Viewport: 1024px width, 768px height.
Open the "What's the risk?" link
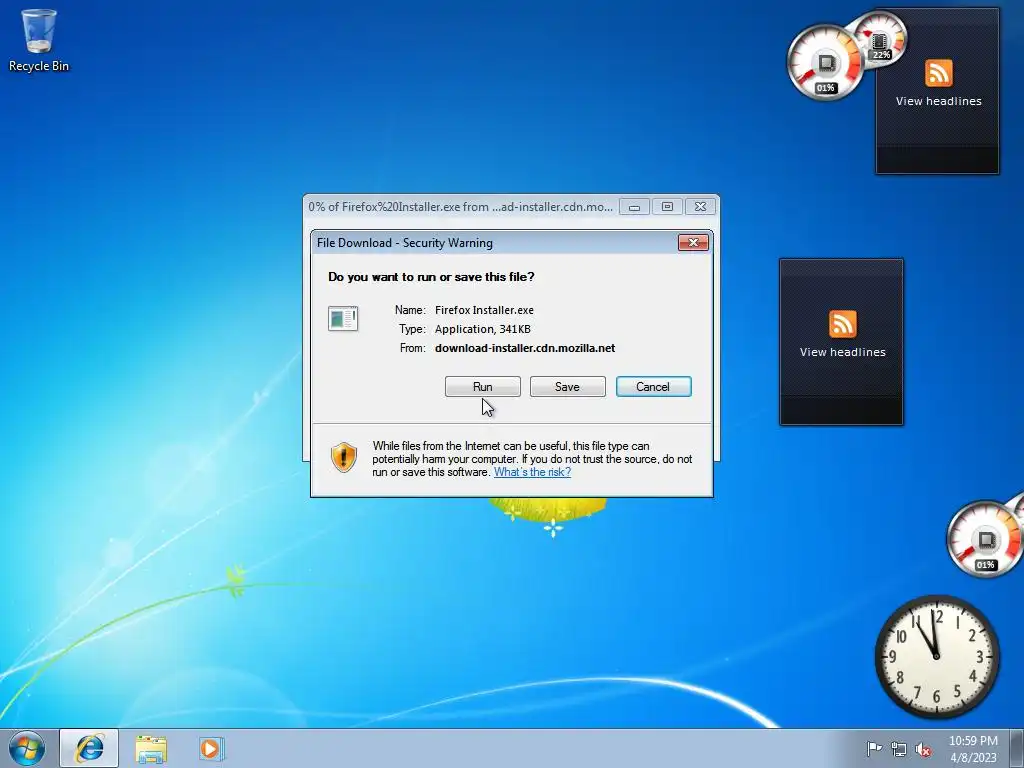(x=532, y=472)
